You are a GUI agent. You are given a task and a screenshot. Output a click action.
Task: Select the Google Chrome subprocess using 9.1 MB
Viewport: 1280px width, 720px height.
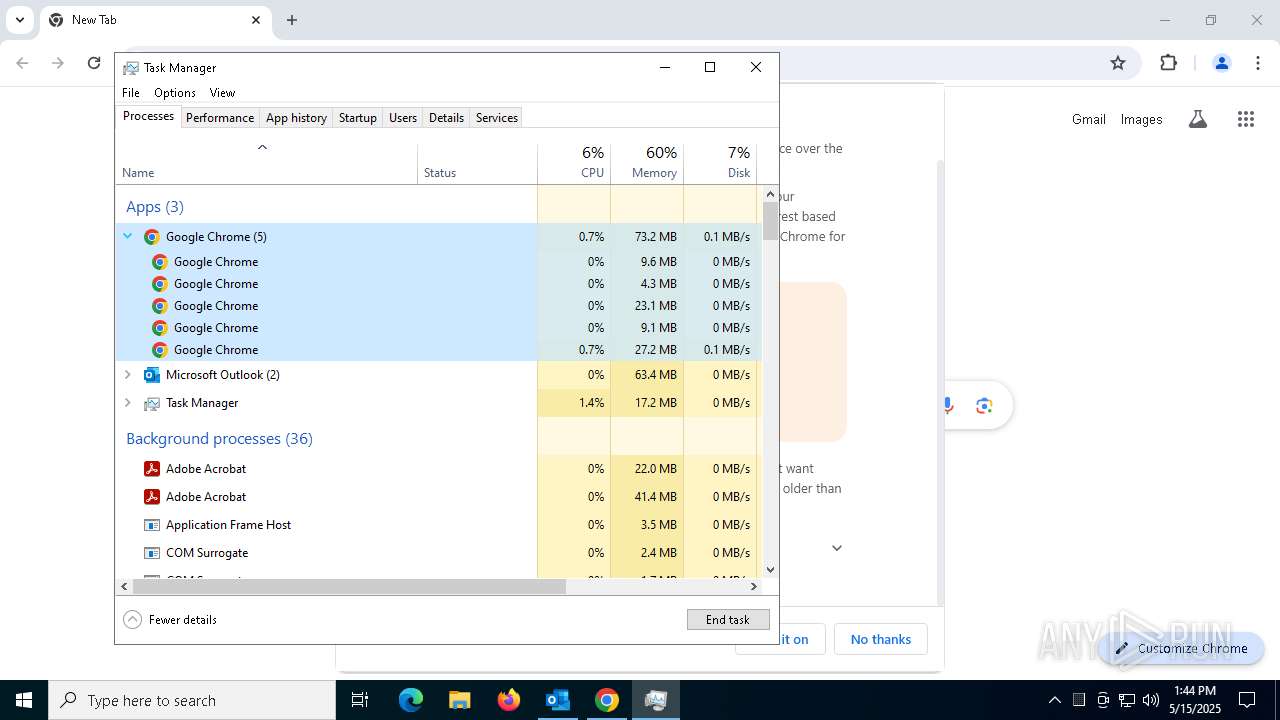pyautogui.click(x=438, y=328)
